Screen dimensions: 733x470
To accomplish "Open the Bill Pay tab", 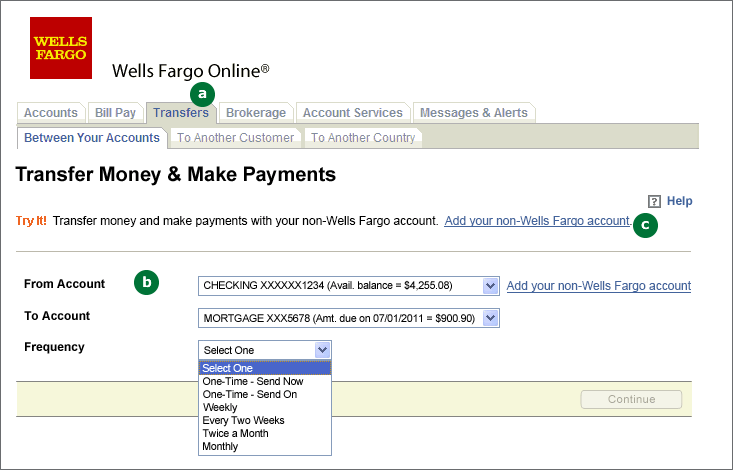I will tap(115, 113).
